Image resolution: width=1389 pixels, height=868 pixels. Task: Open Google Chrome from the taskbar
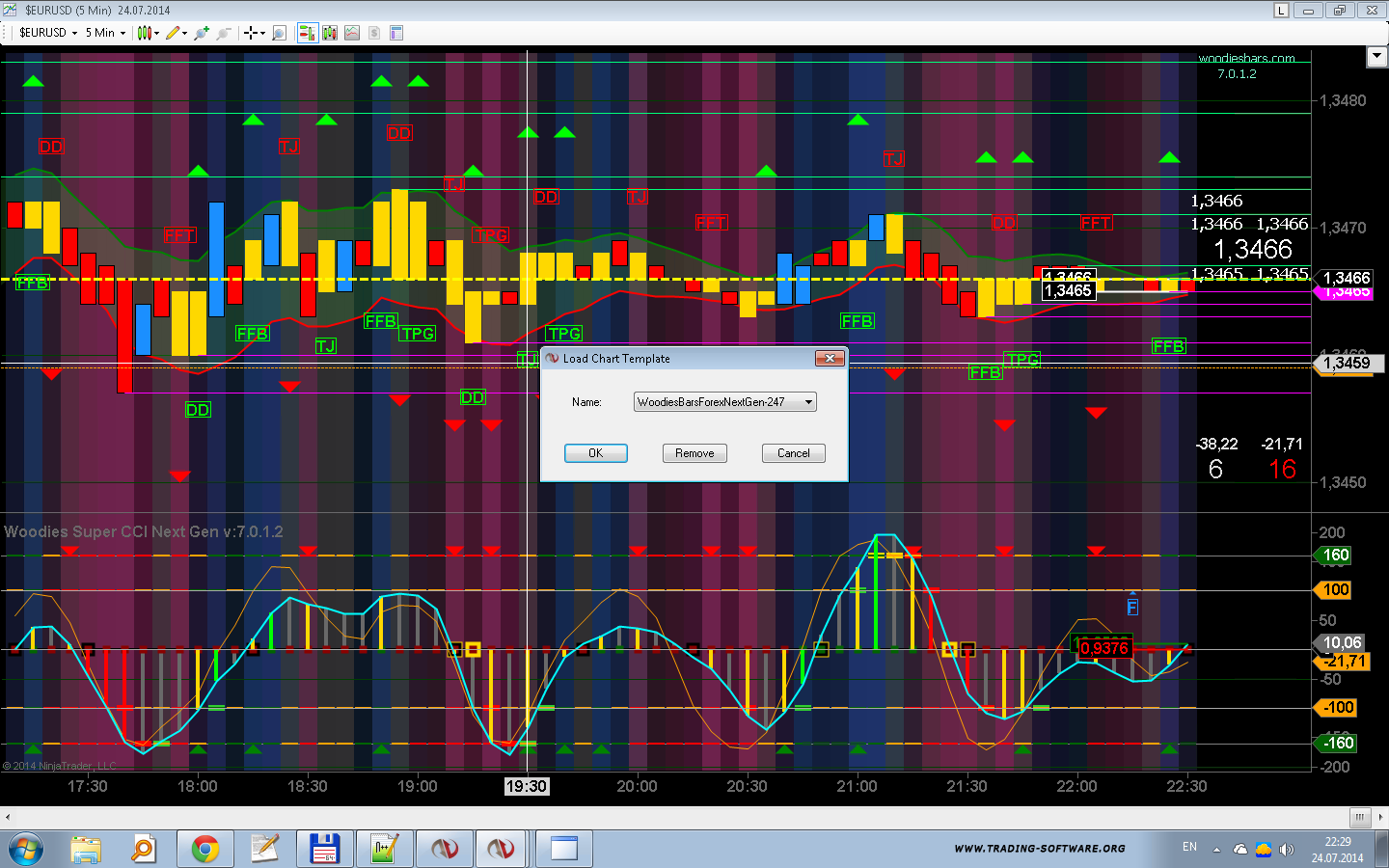[x=204, y=849]
